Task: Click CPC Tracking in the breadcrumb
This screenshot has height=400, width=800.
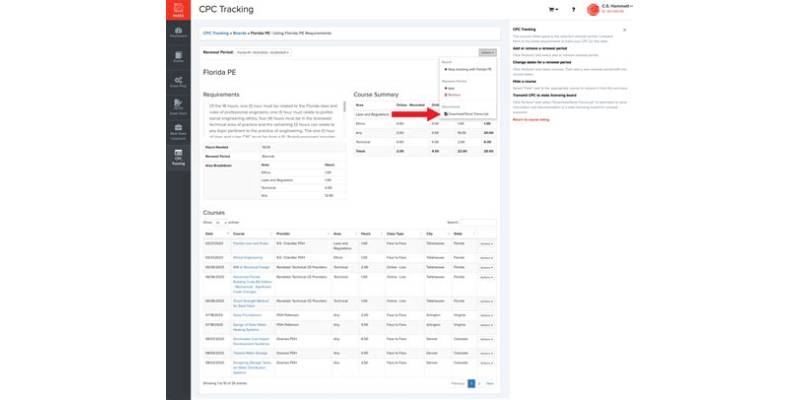Action: pos(216,33)
